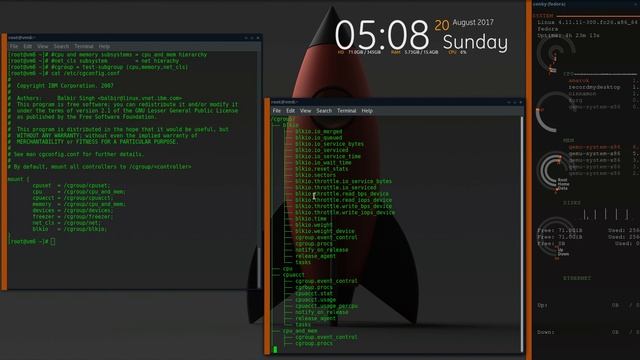Screen dimensions: 640x360
Task: Open Help menu in right terminal window
Action: (x=367, y=111)
